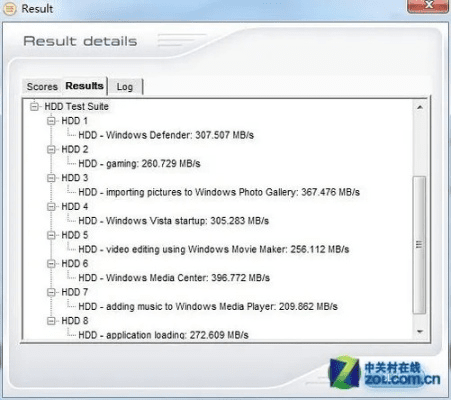Screen dimensions: 451x400
Task: Collapse the HDD 4 node
Action: 51,207
